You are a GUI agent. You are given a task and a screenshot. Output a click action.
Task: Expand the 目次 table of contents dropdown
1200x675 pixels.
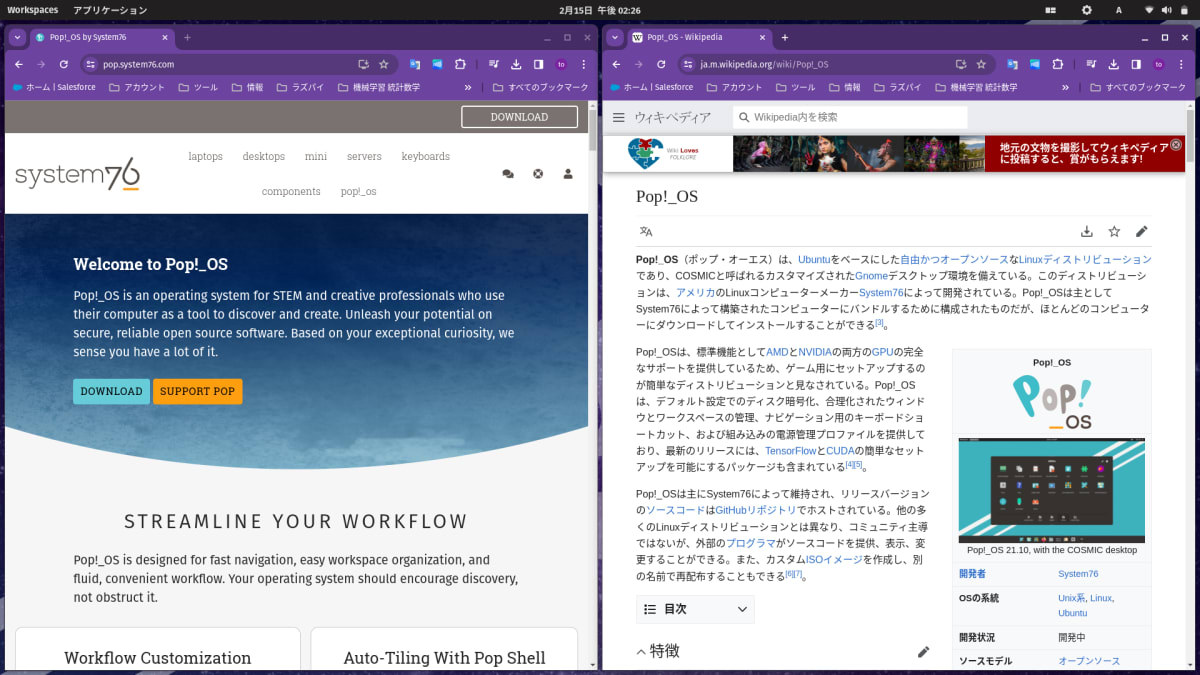pyautogui.click(x=695, y=609)
